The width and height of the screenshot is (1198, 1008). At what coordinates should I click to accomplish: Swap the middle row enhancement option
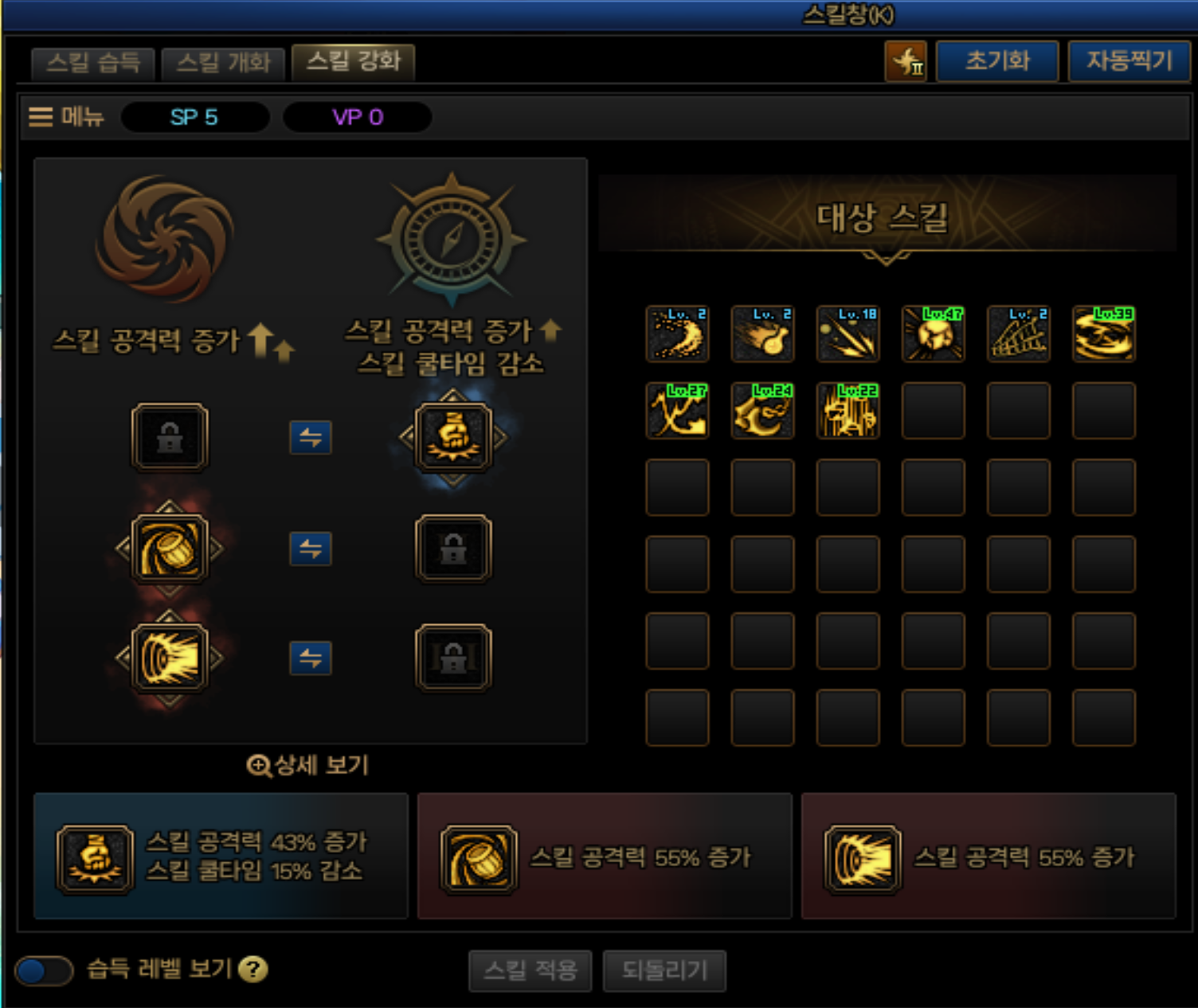310,549
